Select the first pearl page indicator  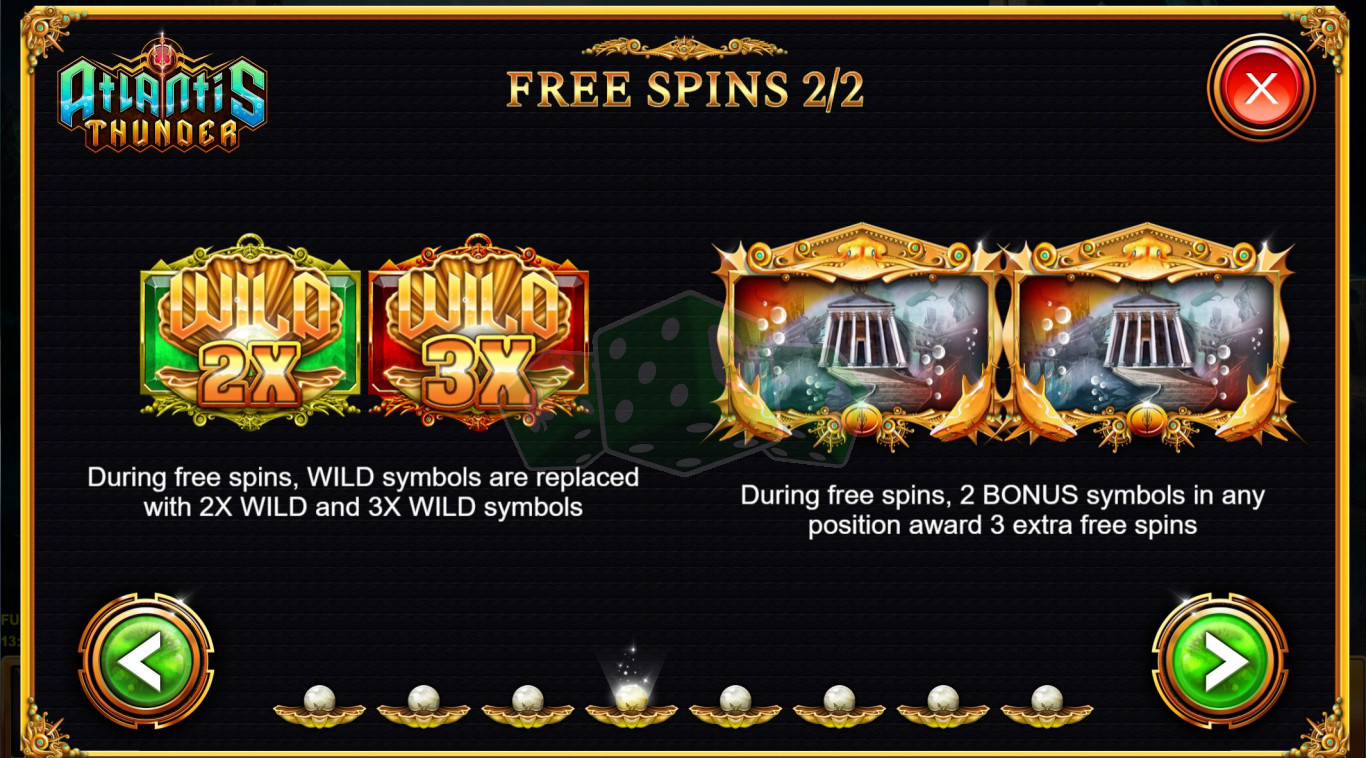[319, 706]
